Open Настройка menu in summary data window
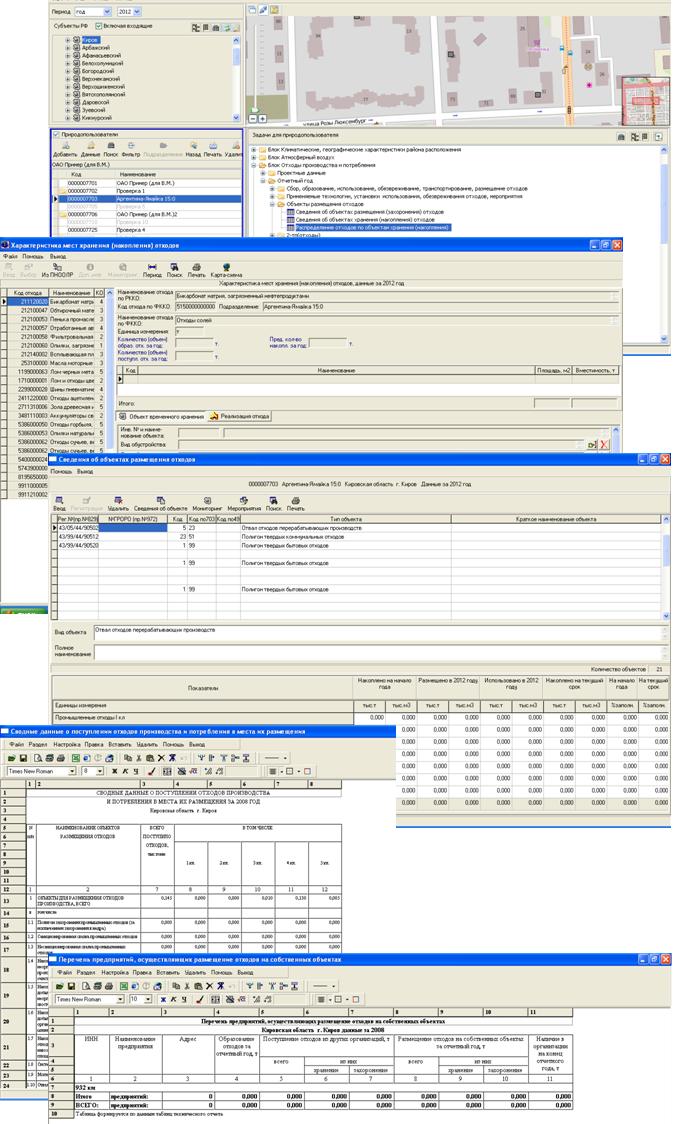Screen dimensions: 674x1124 67,745
